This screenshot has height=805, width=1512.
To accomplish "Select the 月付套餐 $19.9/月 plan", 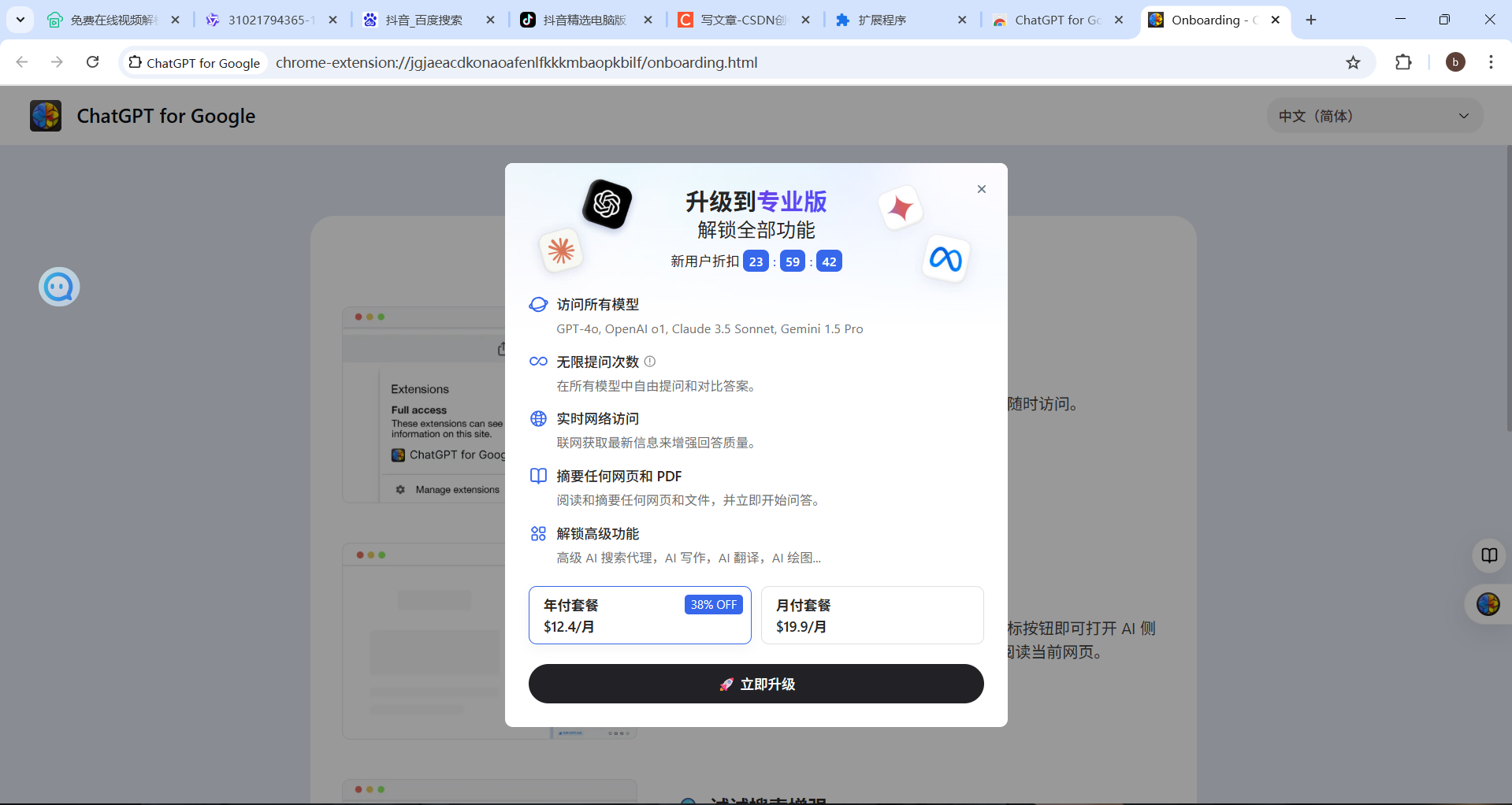I will tap(872, 615).
